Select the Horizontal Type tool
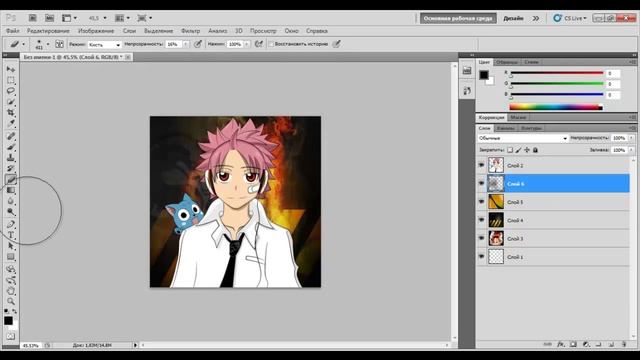640x360 pixels. coord(11,236)
